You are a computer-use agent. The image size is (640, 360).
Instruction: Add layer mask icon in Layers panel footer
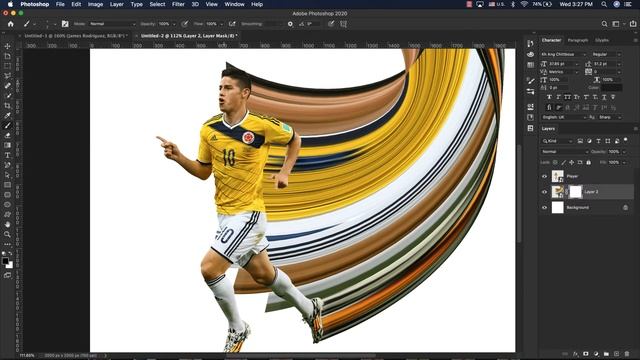pos(586,354)
